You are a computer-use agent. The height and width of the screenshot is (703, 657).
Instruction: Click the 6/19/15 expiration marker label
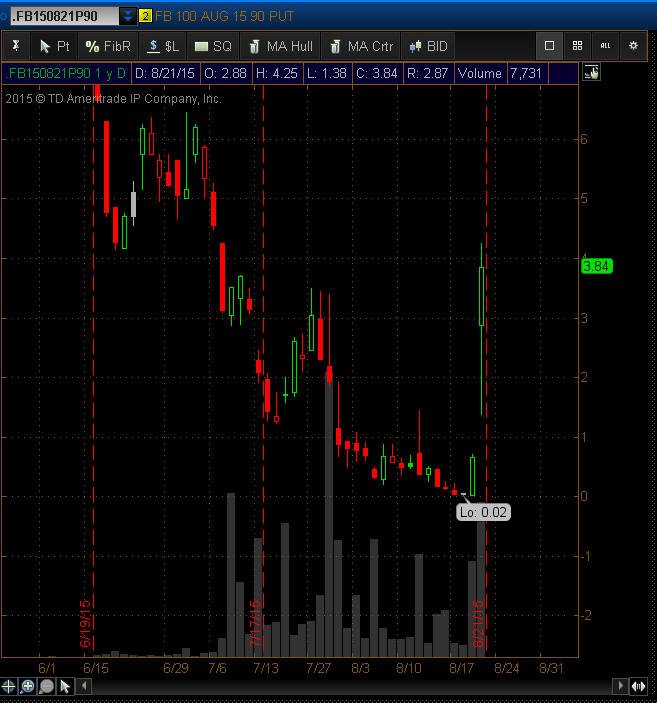pyautogui.click(x=86, y=624)
